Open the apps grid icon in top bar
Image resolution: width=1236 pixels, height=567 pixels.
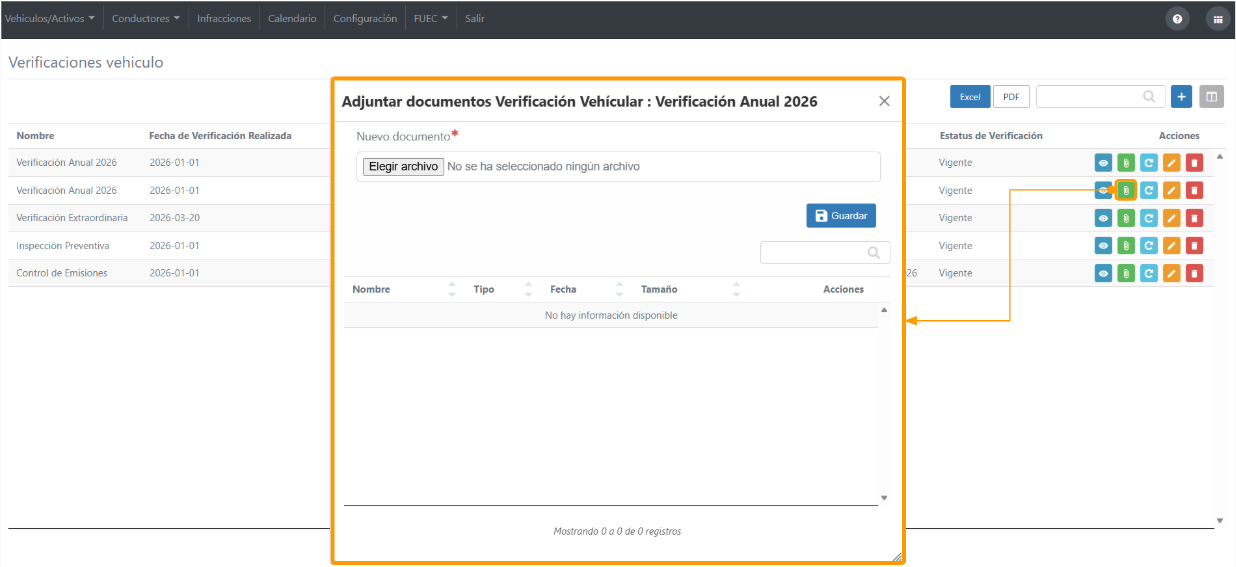point(1217,18)
